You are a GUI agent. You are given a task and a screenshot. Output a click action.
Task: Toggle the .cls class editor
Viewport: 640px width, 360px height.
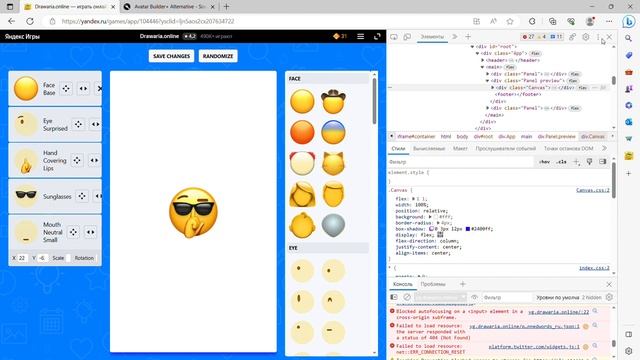click(562, 162)
